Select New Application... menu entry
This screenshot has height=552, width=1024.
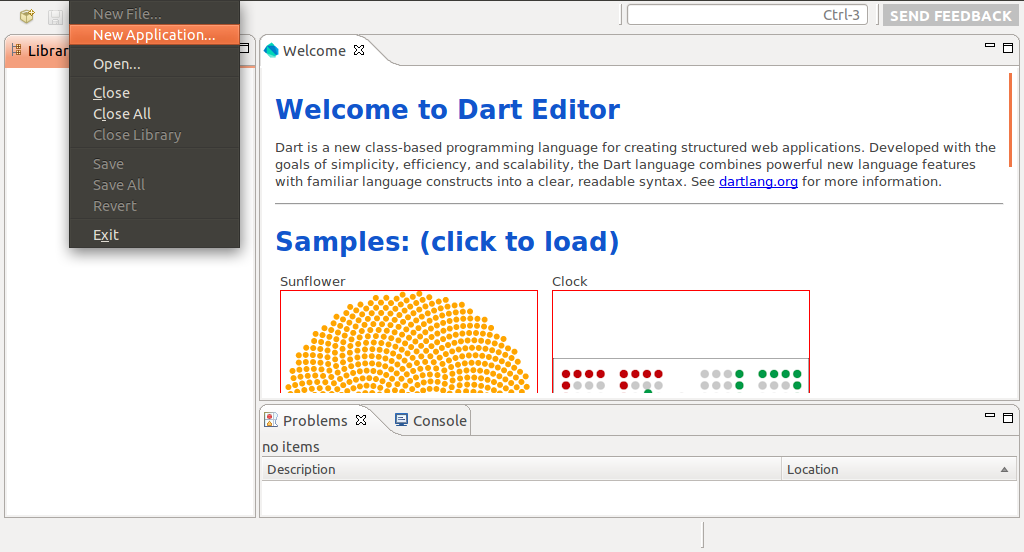(154, 35)
